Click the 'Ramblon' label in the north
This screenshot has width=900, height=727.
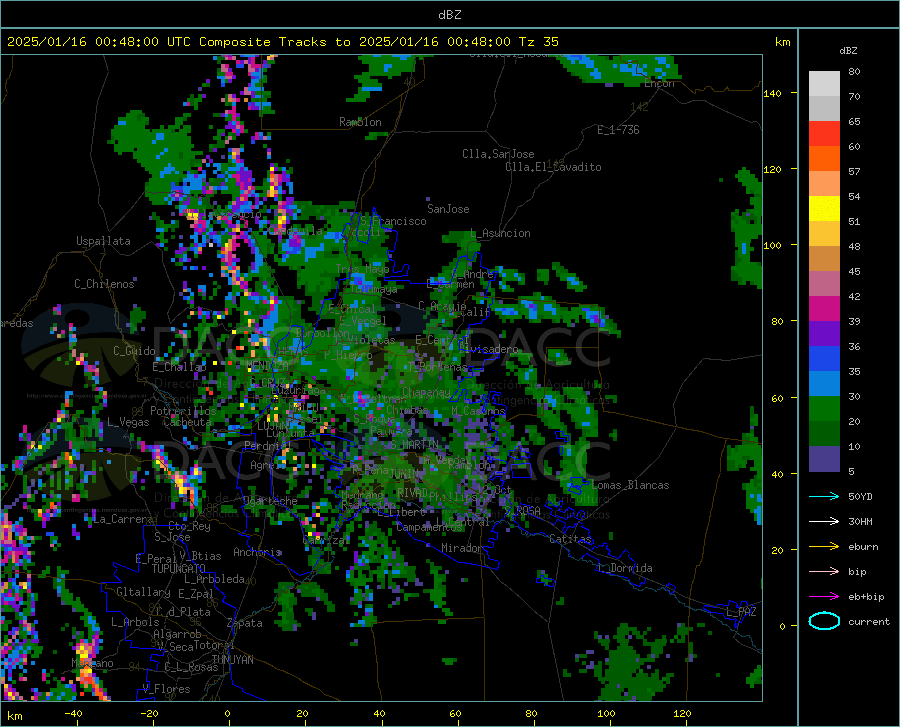coord(360,122)
